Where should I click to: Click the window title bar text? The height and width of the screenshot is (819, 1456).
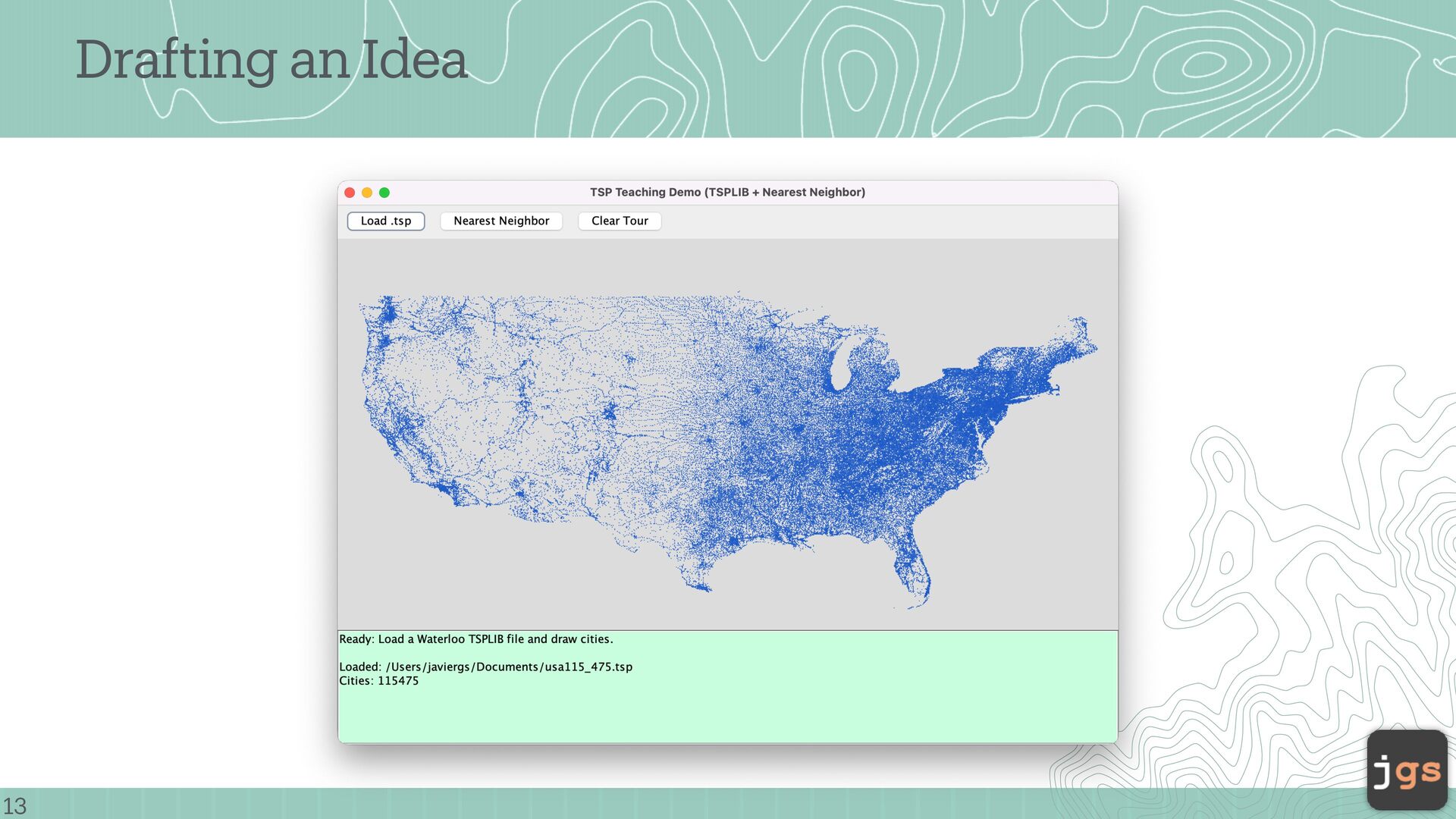click(x=727, y=193)
